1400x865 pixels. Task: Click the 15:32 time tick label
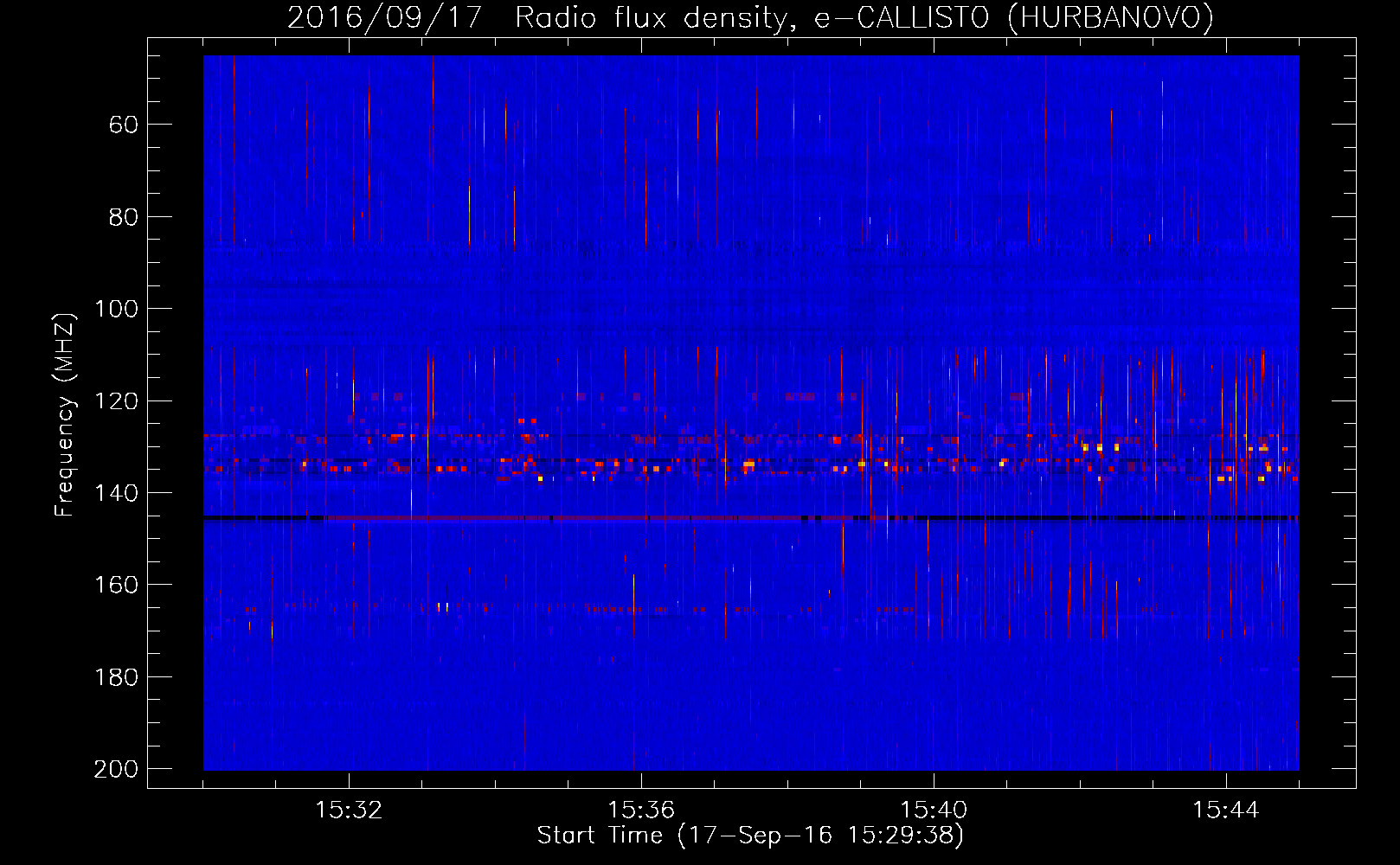(x=349, y=811)
